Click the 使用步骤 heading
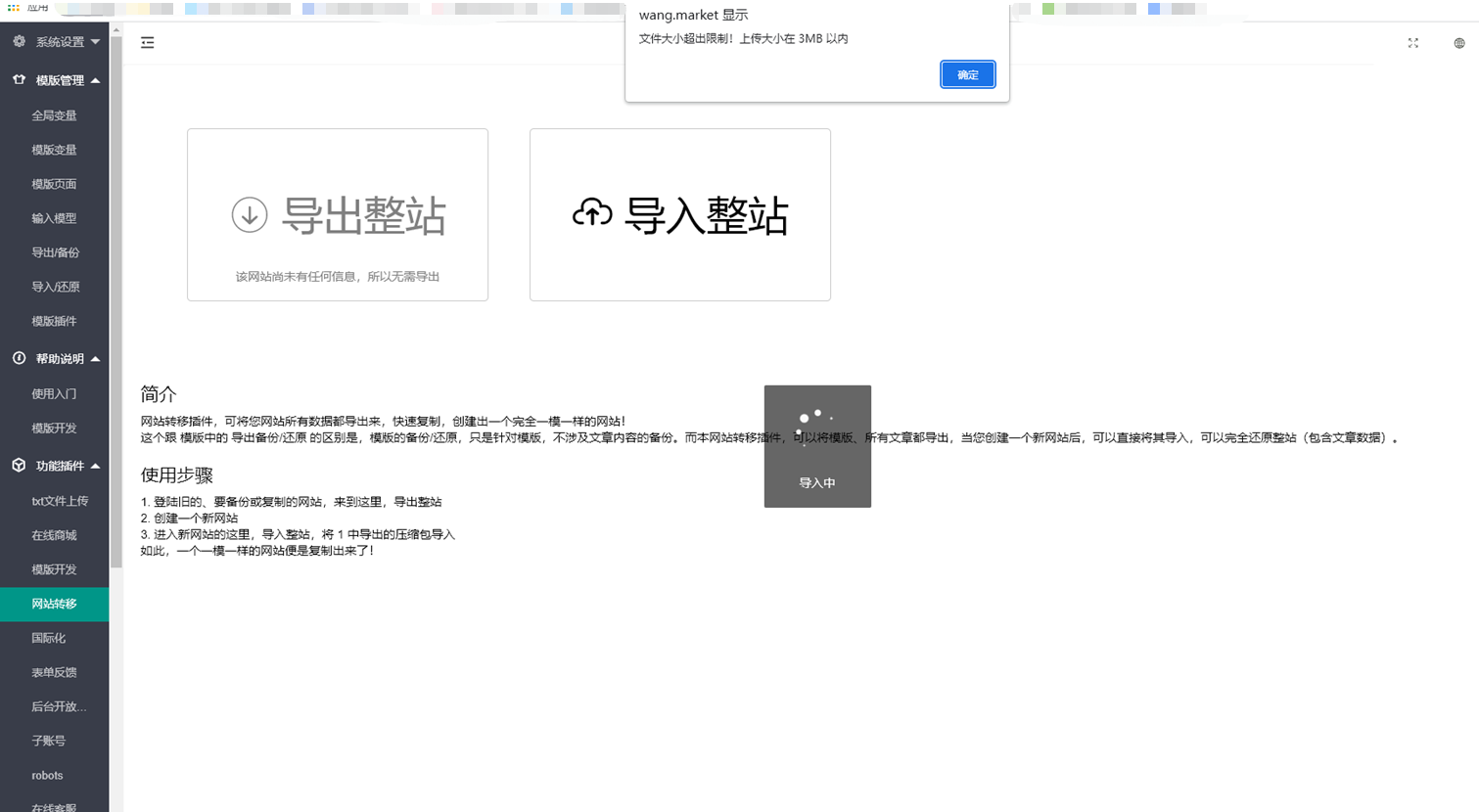1479x812 pixels. (x=177, y=475)
